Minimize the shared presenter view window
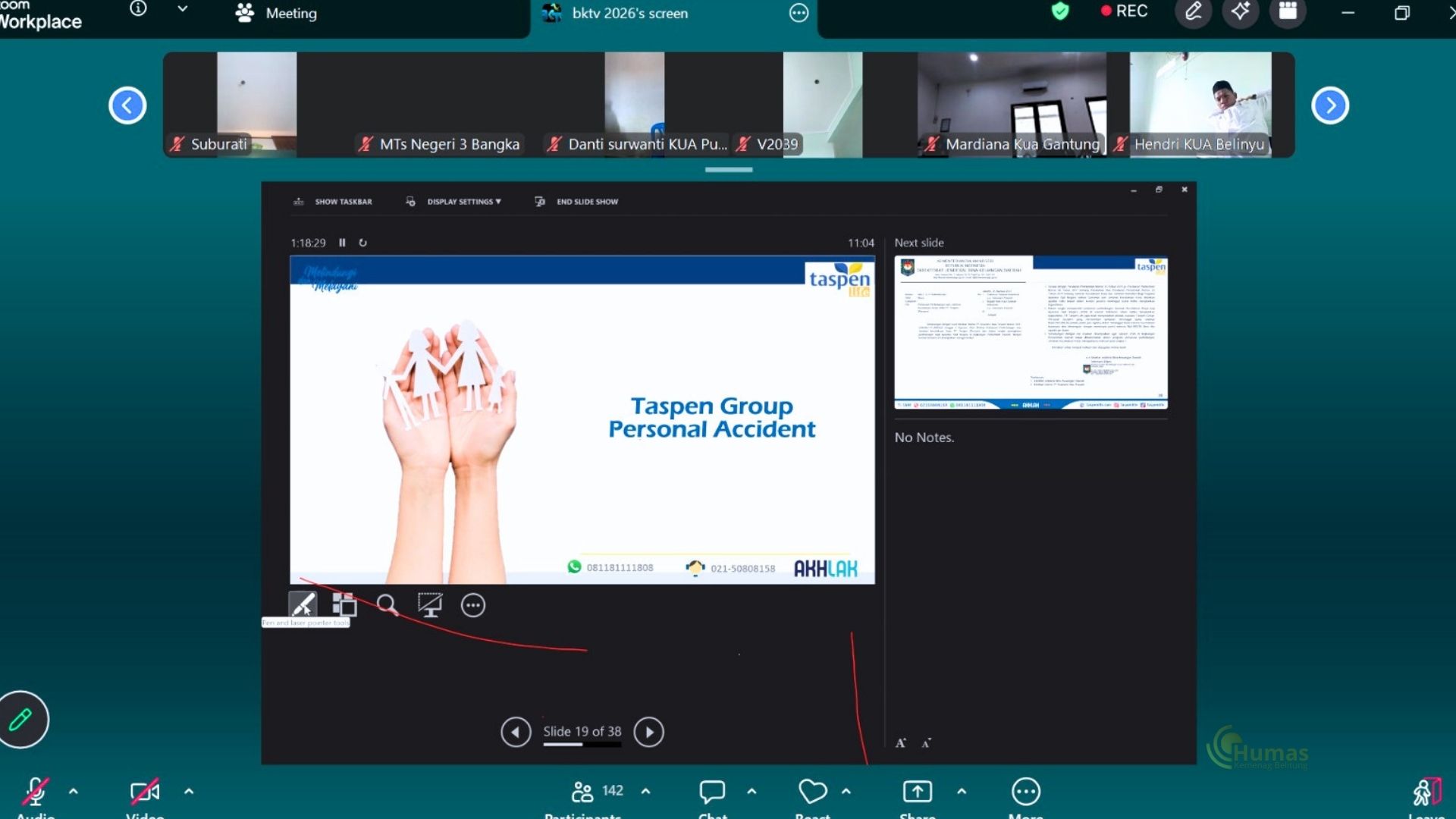Viewport: 1456px width, 819px height. (x=1134, y=190)
